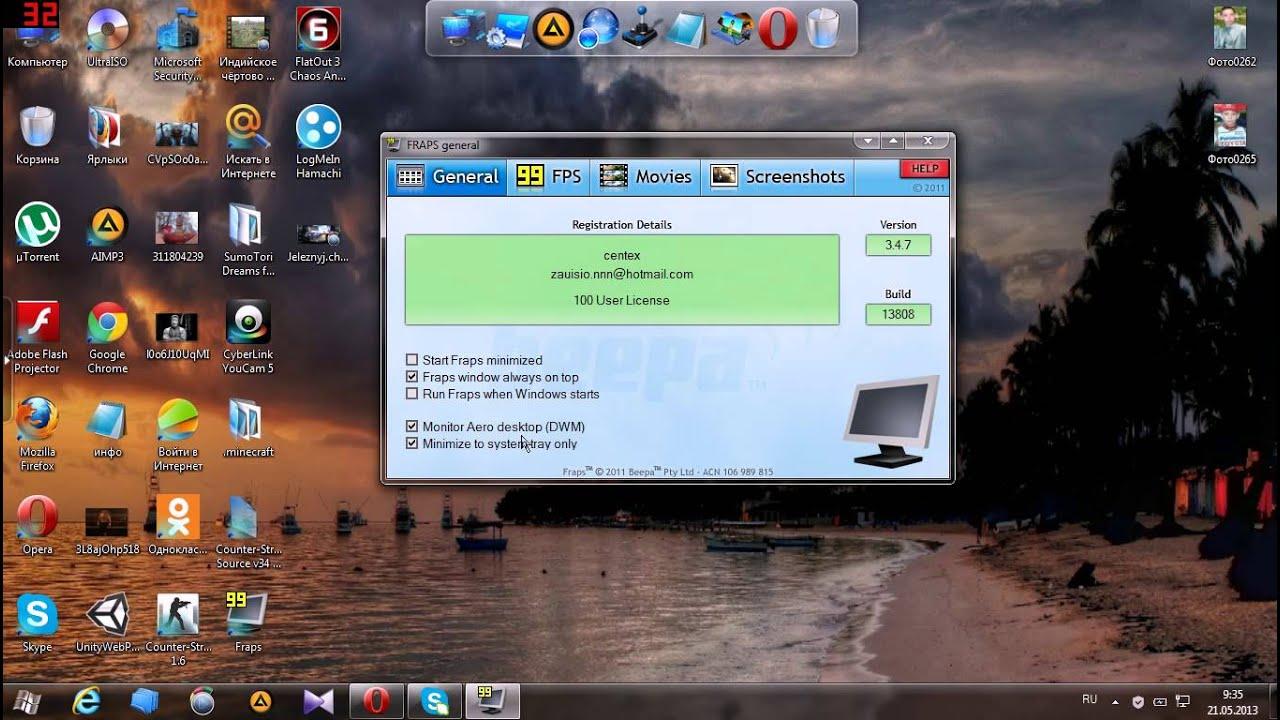Image resolution: width=1280 pixels, height=720 pixels.
Task: Open Microsoft Security desktop shortcut
Action: pos(177,44)
